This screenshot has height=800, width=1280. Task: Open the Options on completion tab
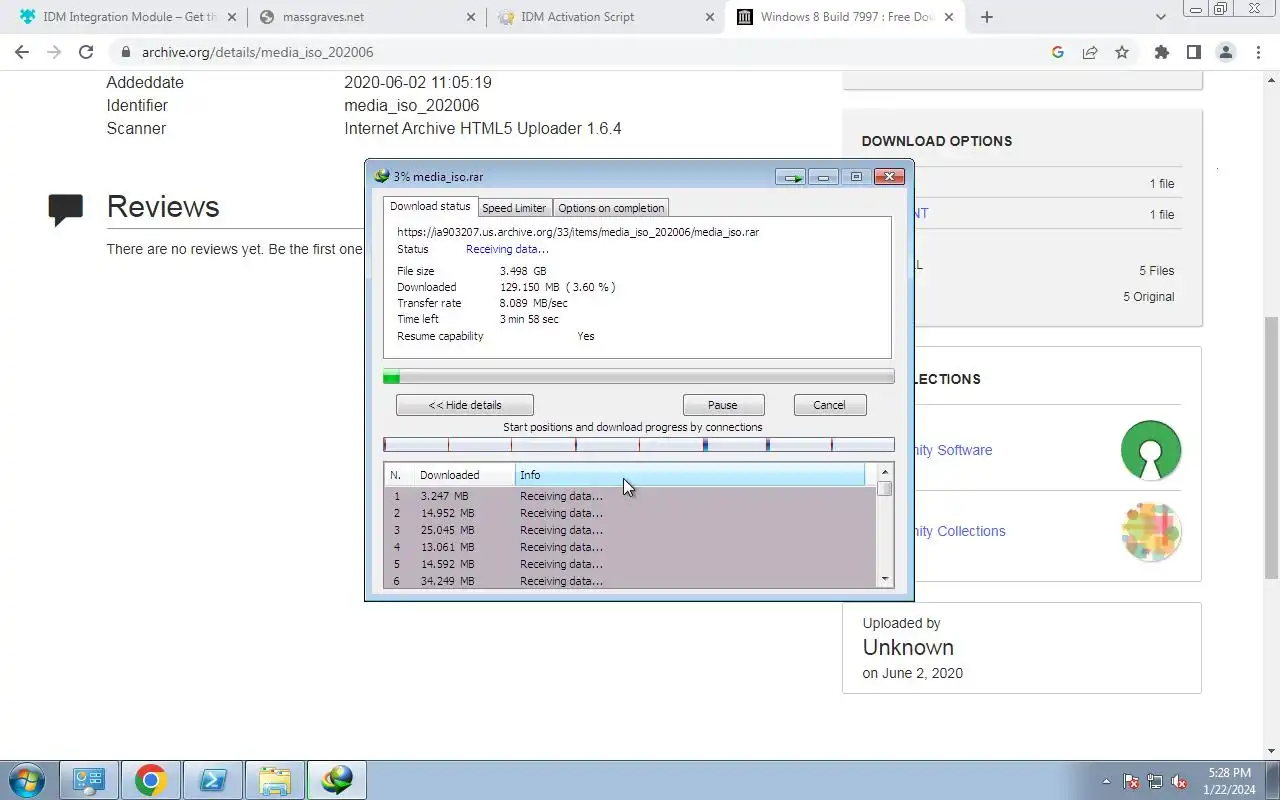(611, 208)
